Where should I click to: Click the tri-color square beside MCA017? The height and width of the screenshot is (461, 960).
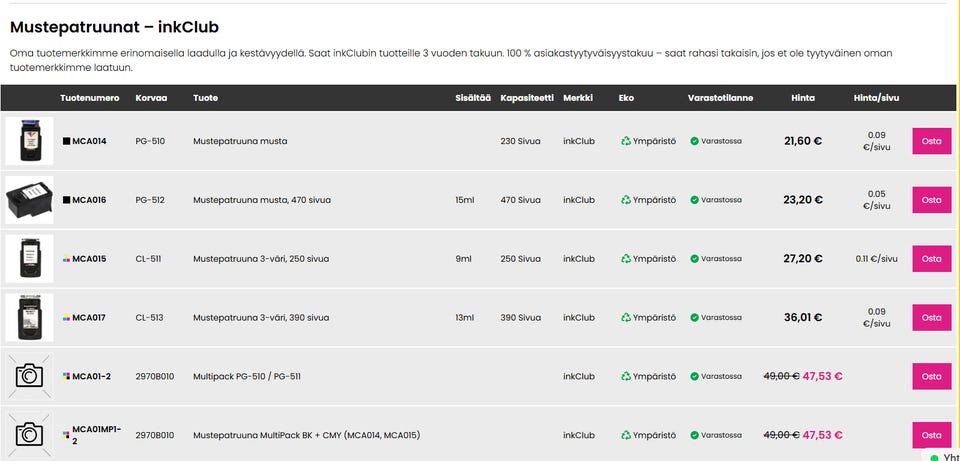pyautogui.click(x=66, y=318)
